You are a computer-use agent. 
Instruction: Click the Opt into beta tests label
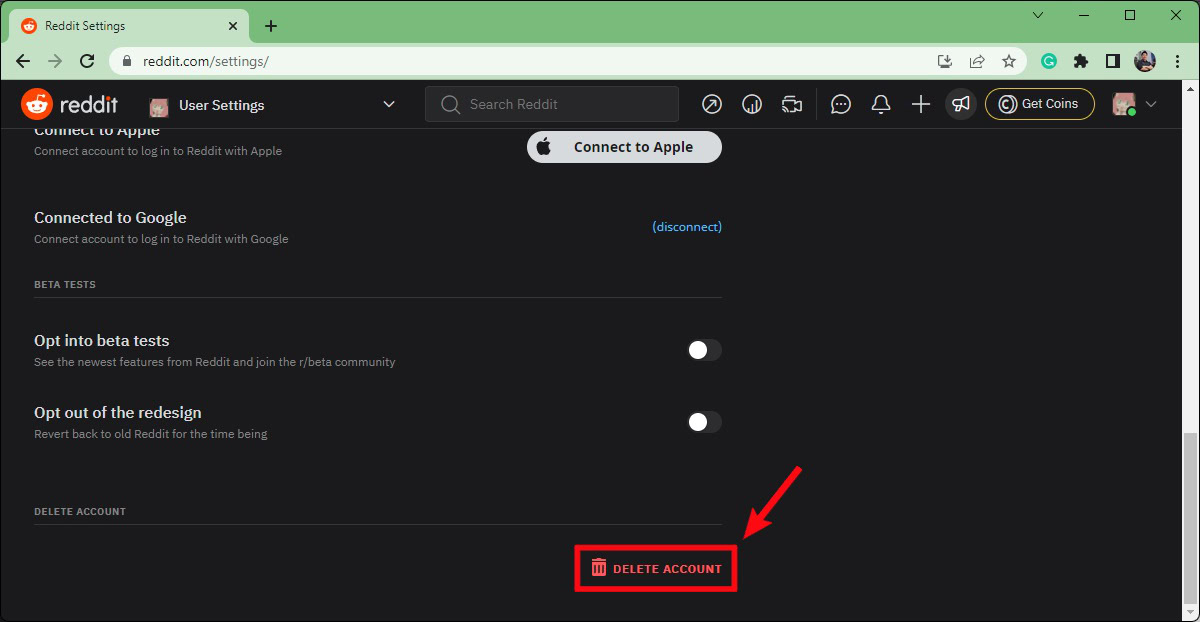[x=102, y=341]
